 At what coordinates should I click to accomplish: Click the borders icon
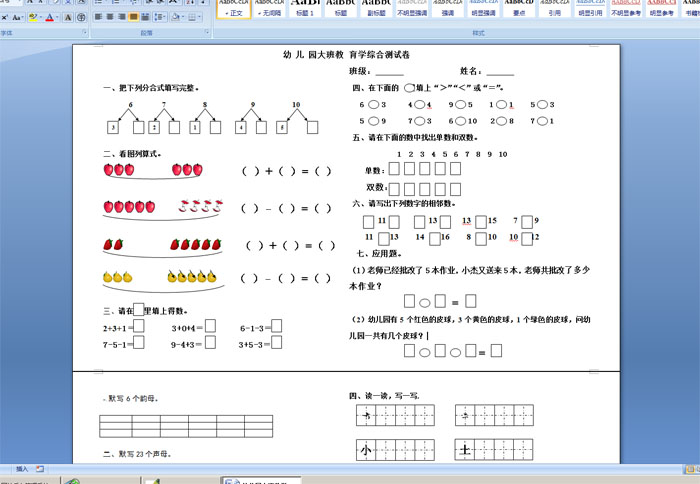coord(192,17)
